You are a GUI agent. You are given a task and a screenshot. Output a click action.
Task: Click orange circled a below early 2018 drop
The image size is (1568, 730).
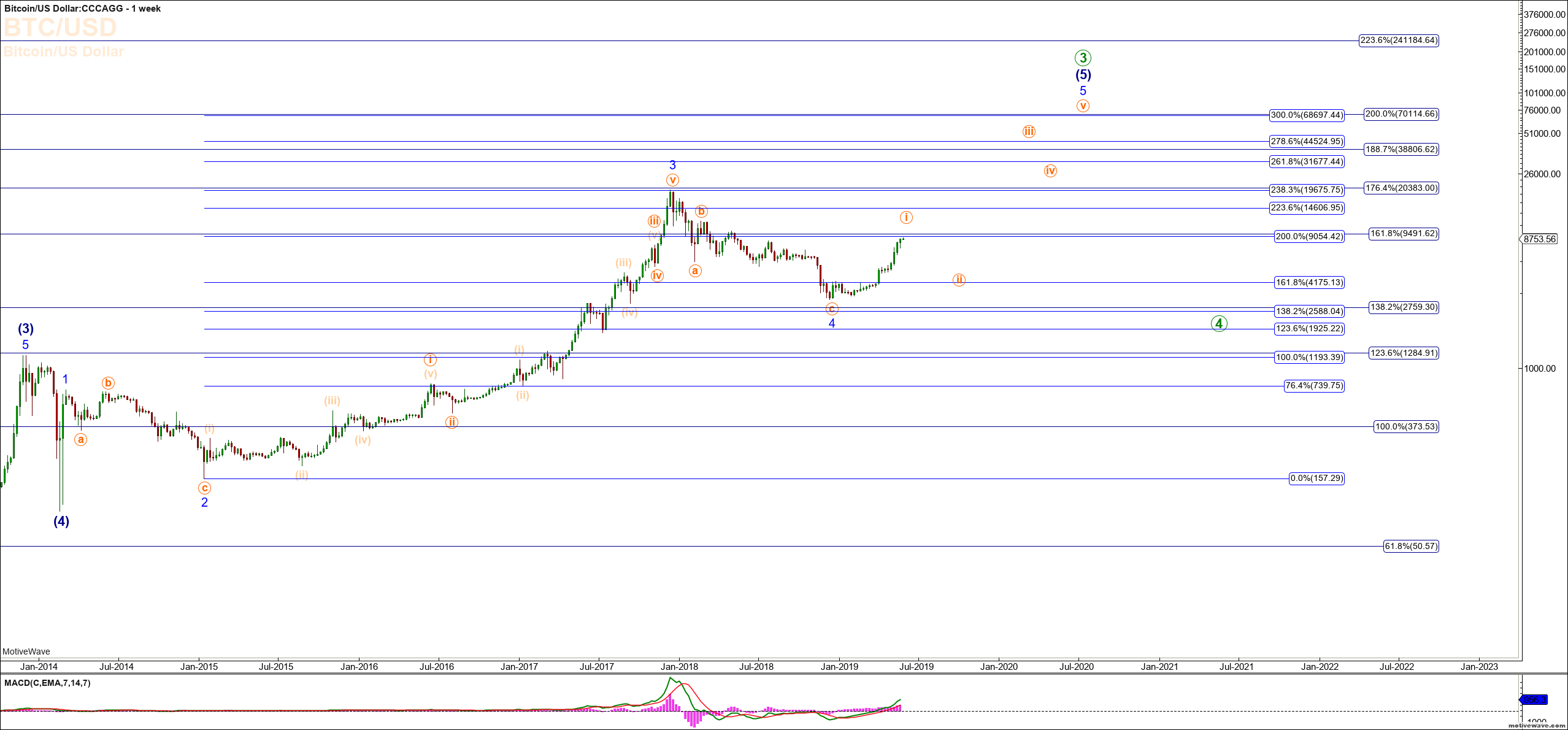pos(694,270)
